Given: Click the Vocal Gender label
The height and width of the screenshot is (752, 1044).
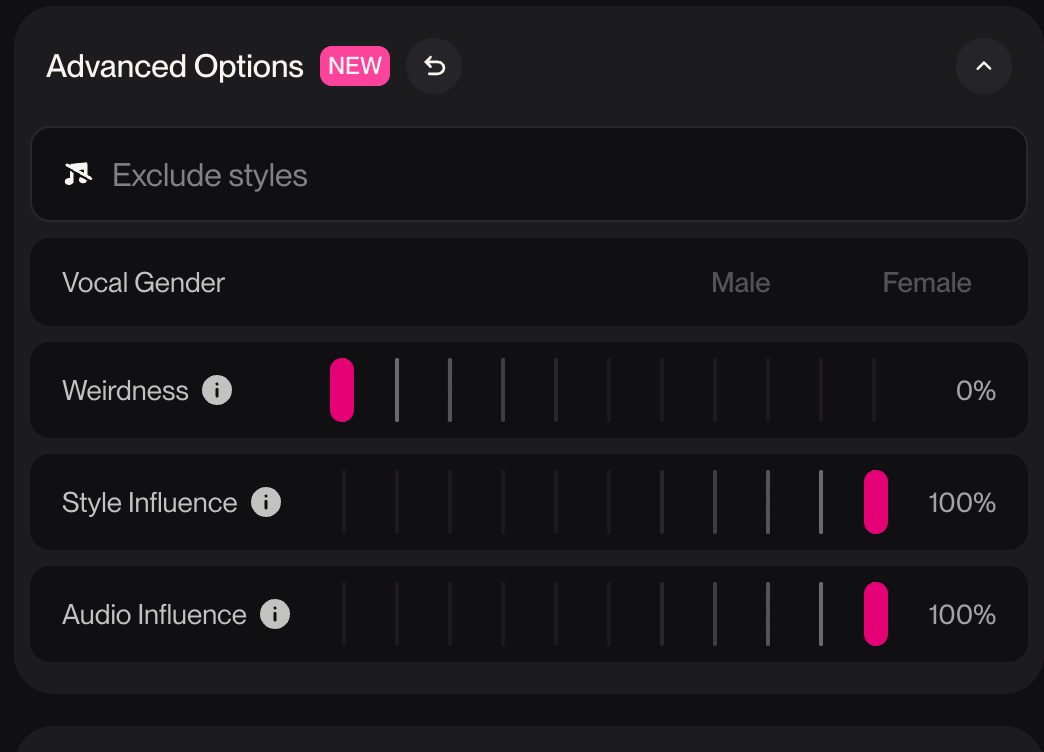Looking at the screenshot, I should pos(143,283).
